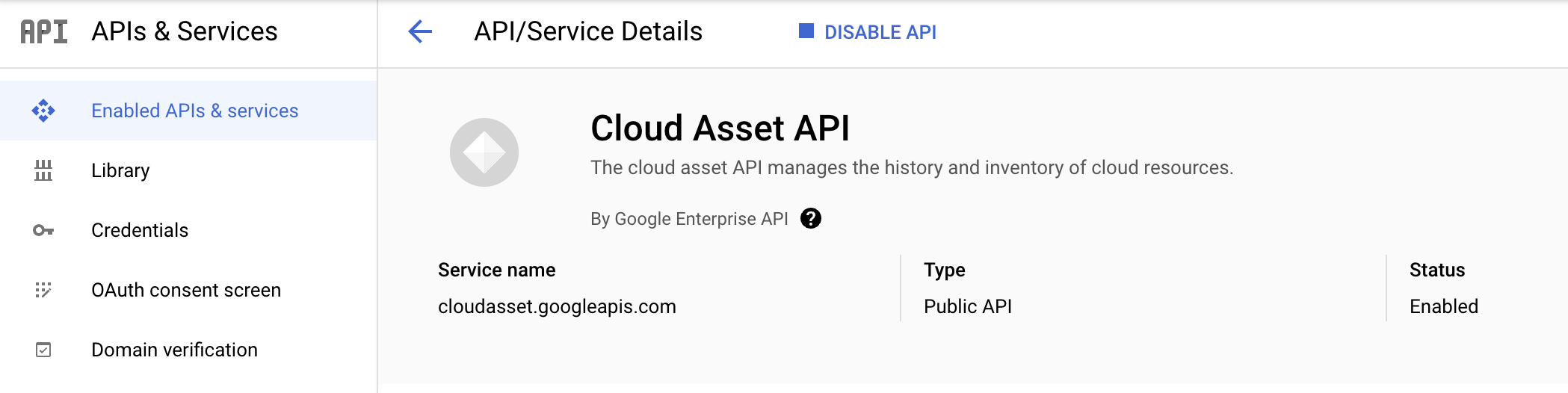Click the Enabled APIs & services icon
This screenshot has width=1568, height=393.
[43, 111]
